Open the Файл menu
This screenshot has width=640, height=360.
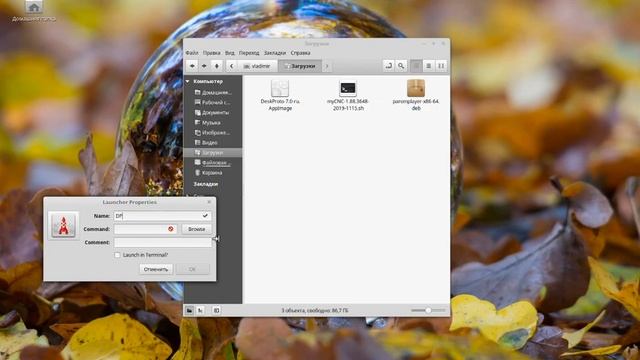(192, 53)
